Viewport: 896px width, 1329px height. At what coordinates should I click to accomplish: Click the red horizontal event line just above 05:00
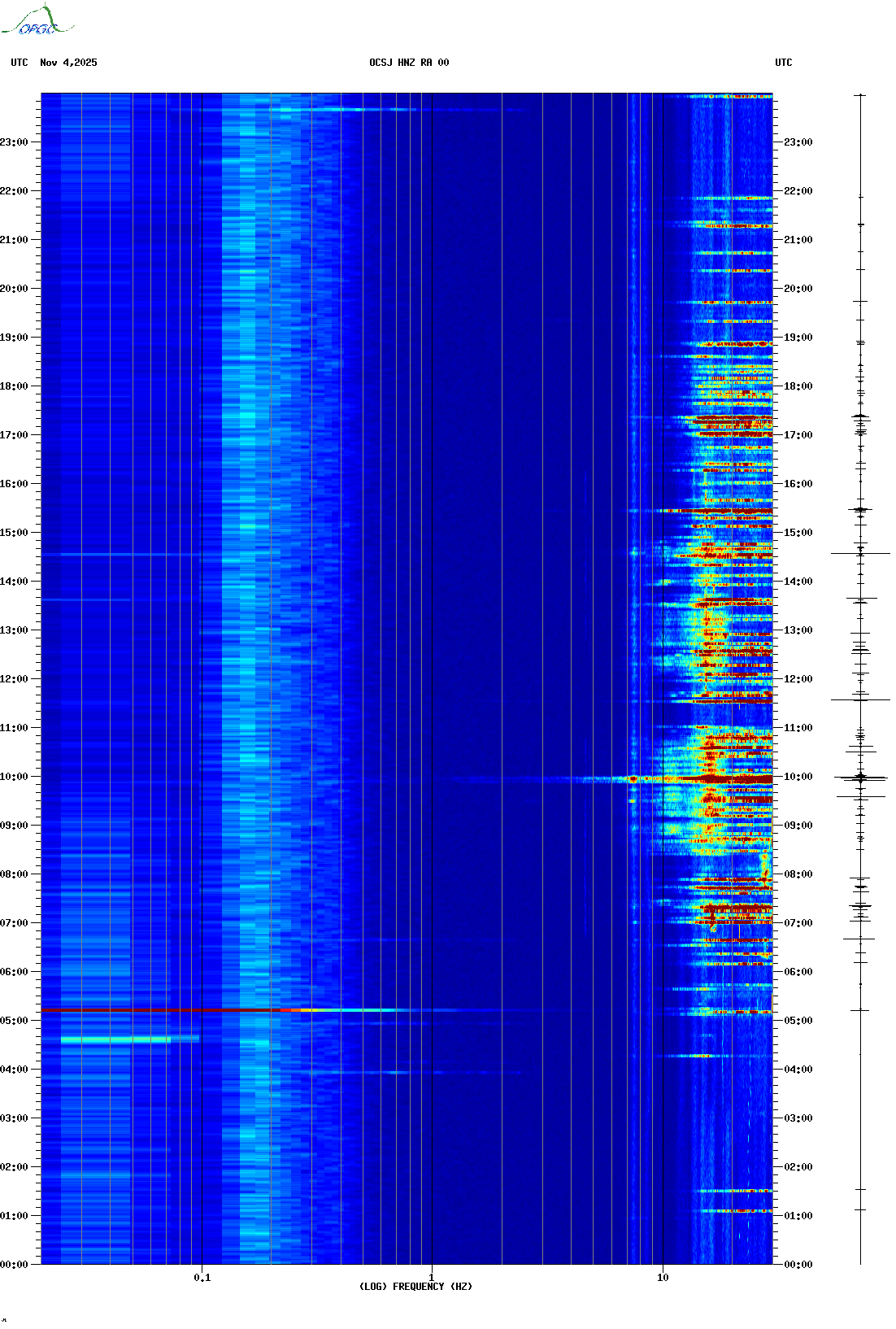tap(163, 1009)
